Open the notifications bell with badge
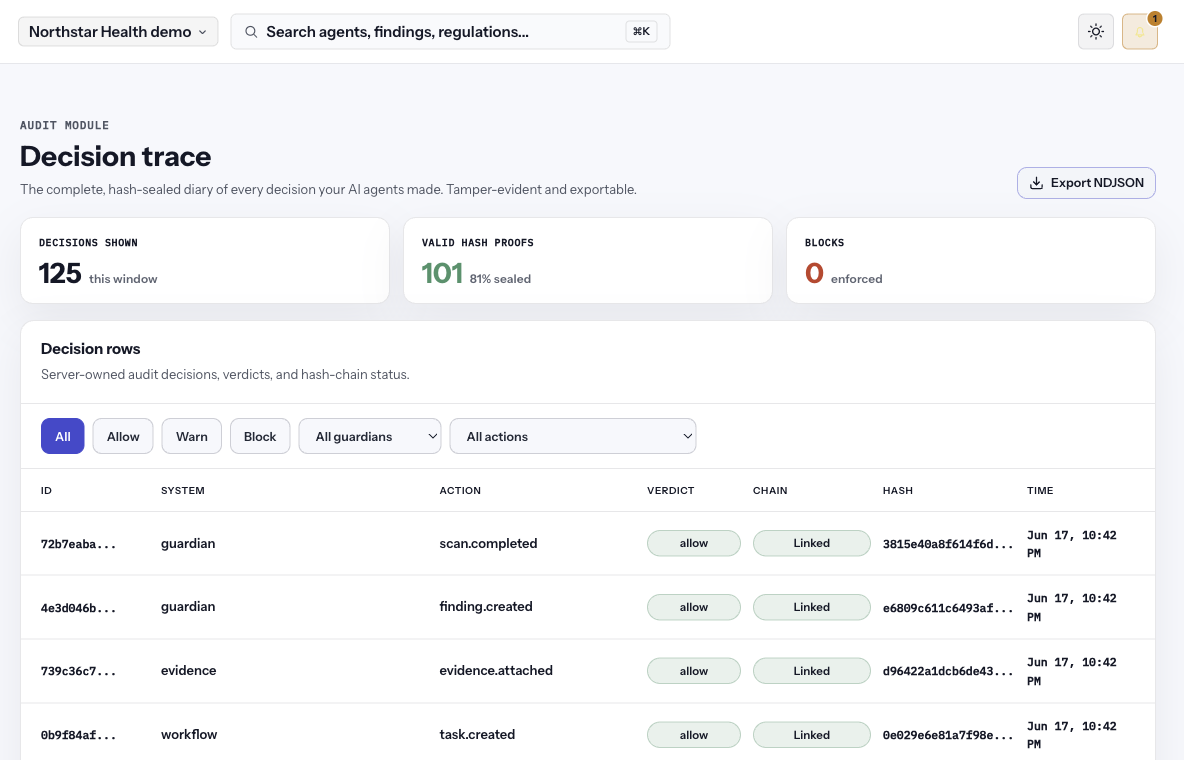Screen dimensions: 1184x760 (1139, 32)
